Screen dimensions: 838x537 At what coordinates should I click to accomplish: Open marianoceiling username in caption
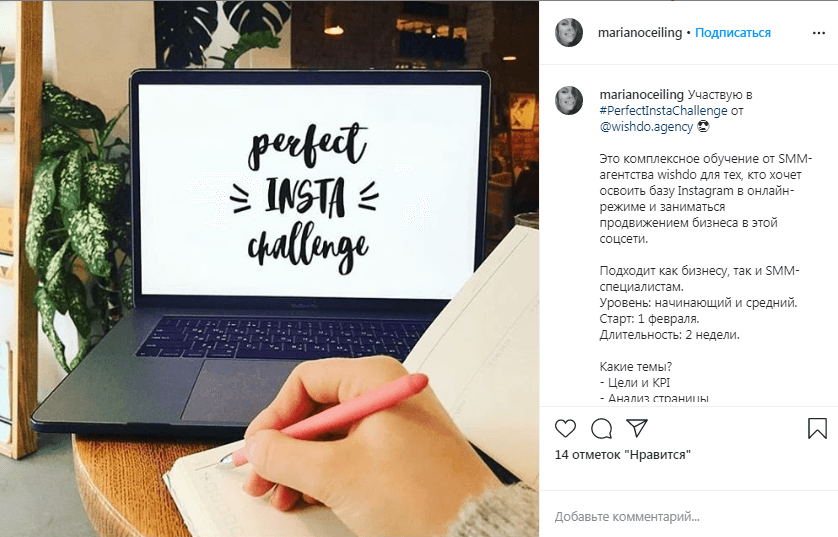[641, 95]
